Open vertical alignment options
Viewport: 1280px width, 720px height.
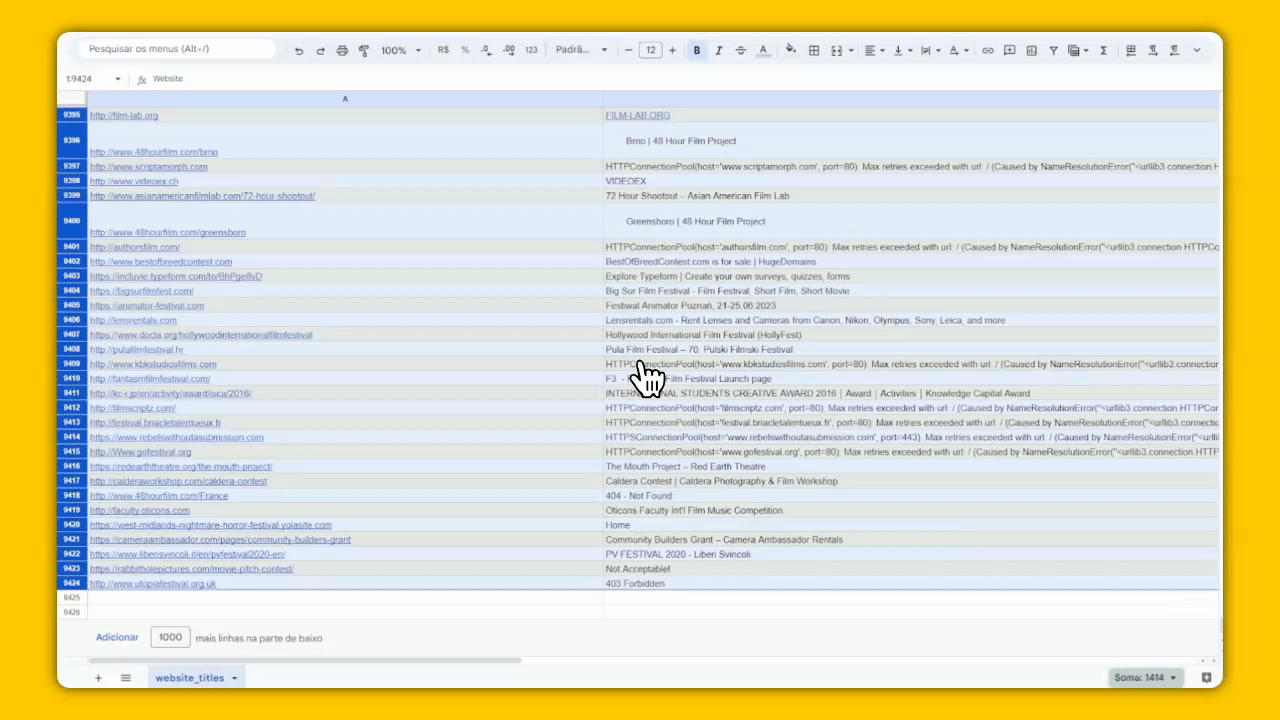(x=901, y=50)
